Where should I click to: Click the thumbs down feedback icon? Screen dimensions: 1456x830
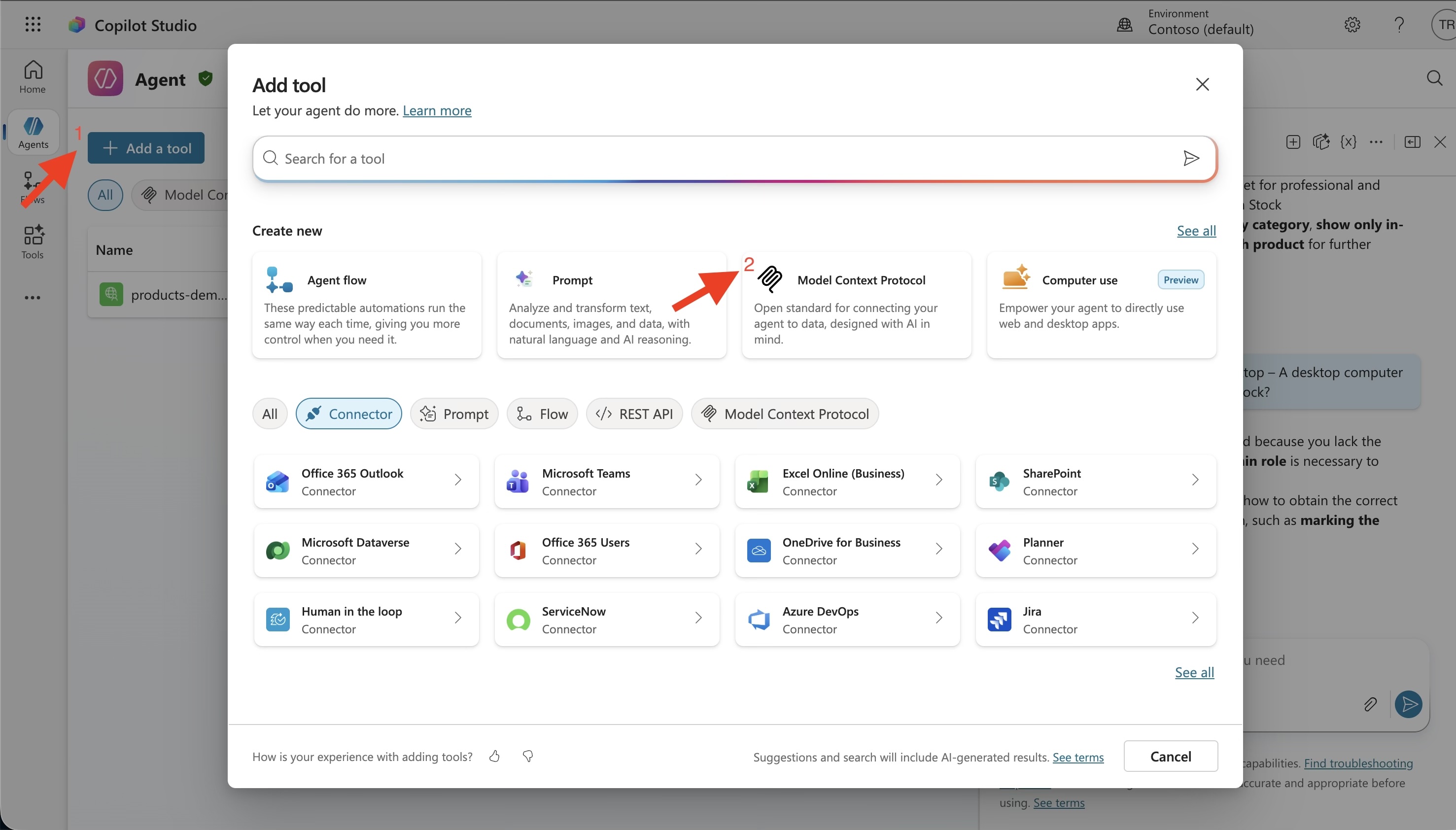[x=528, y=756]
